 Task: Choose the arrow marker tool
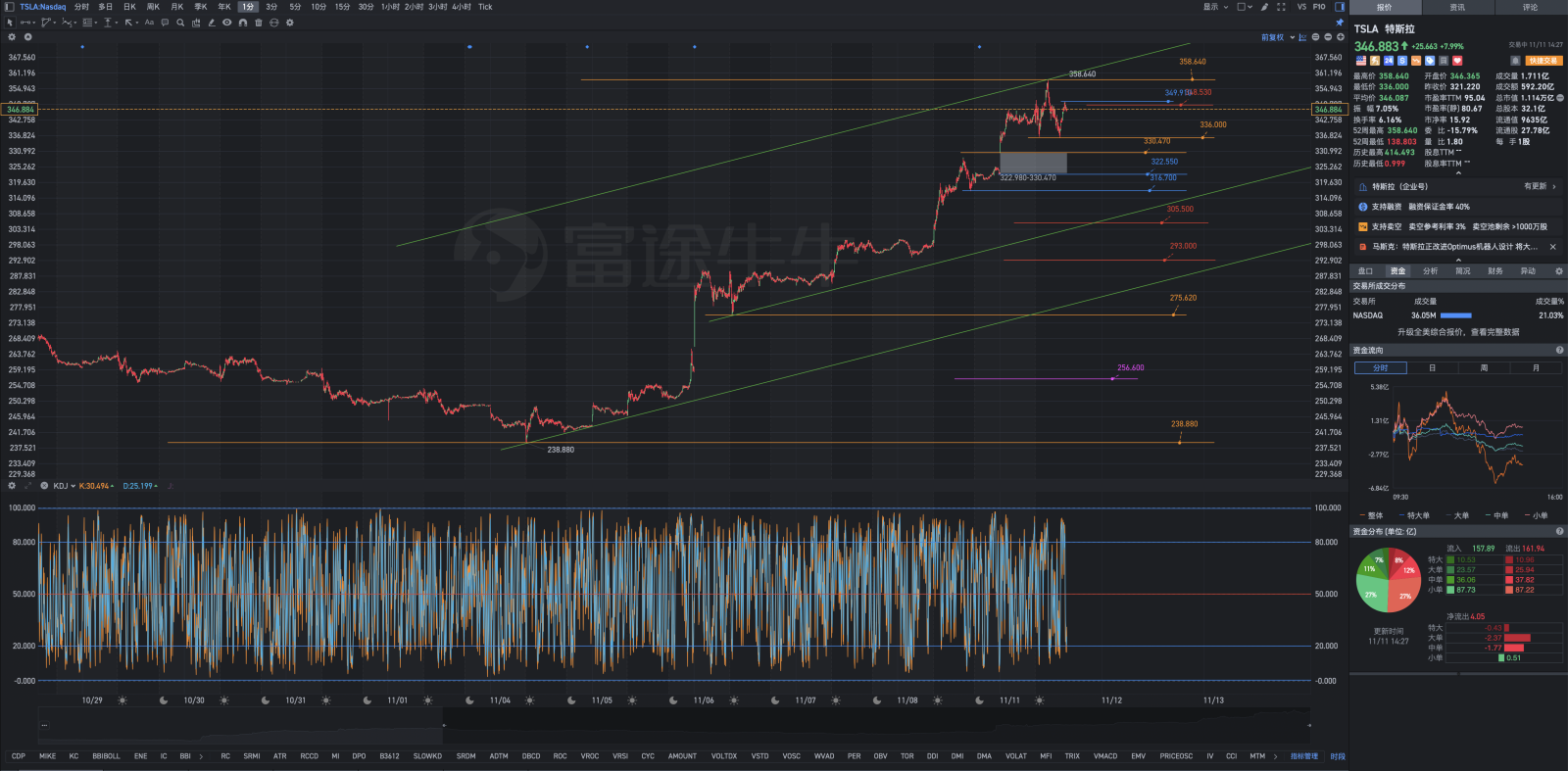[x=128, y=23]
